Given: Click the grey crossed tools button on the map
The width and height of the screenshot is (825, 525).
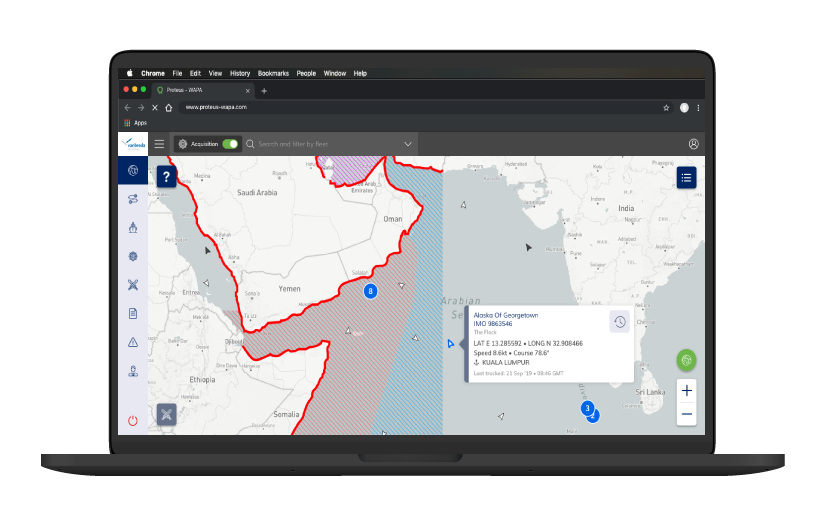Looking at the screenshot, I should tap(166, 414).
